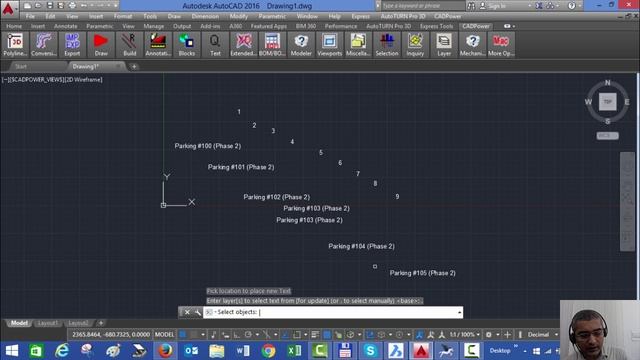Open the Build tools panel
Screen dimensions: 640x360
(129, 45)
